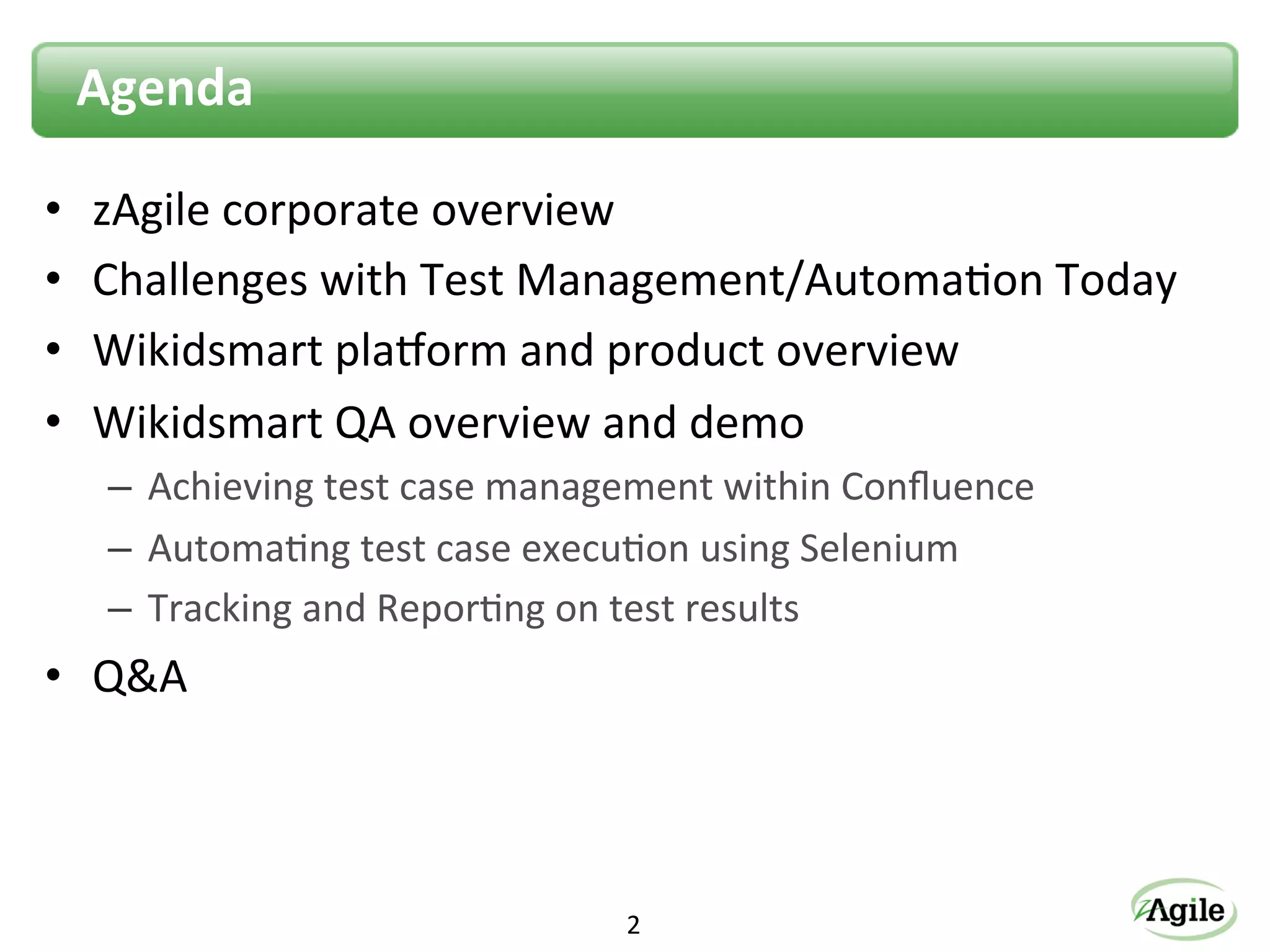Click "Achieving test case management within Confluence"
The height and width of the screenshot is (952, 1270).
(x=590, y=487)
